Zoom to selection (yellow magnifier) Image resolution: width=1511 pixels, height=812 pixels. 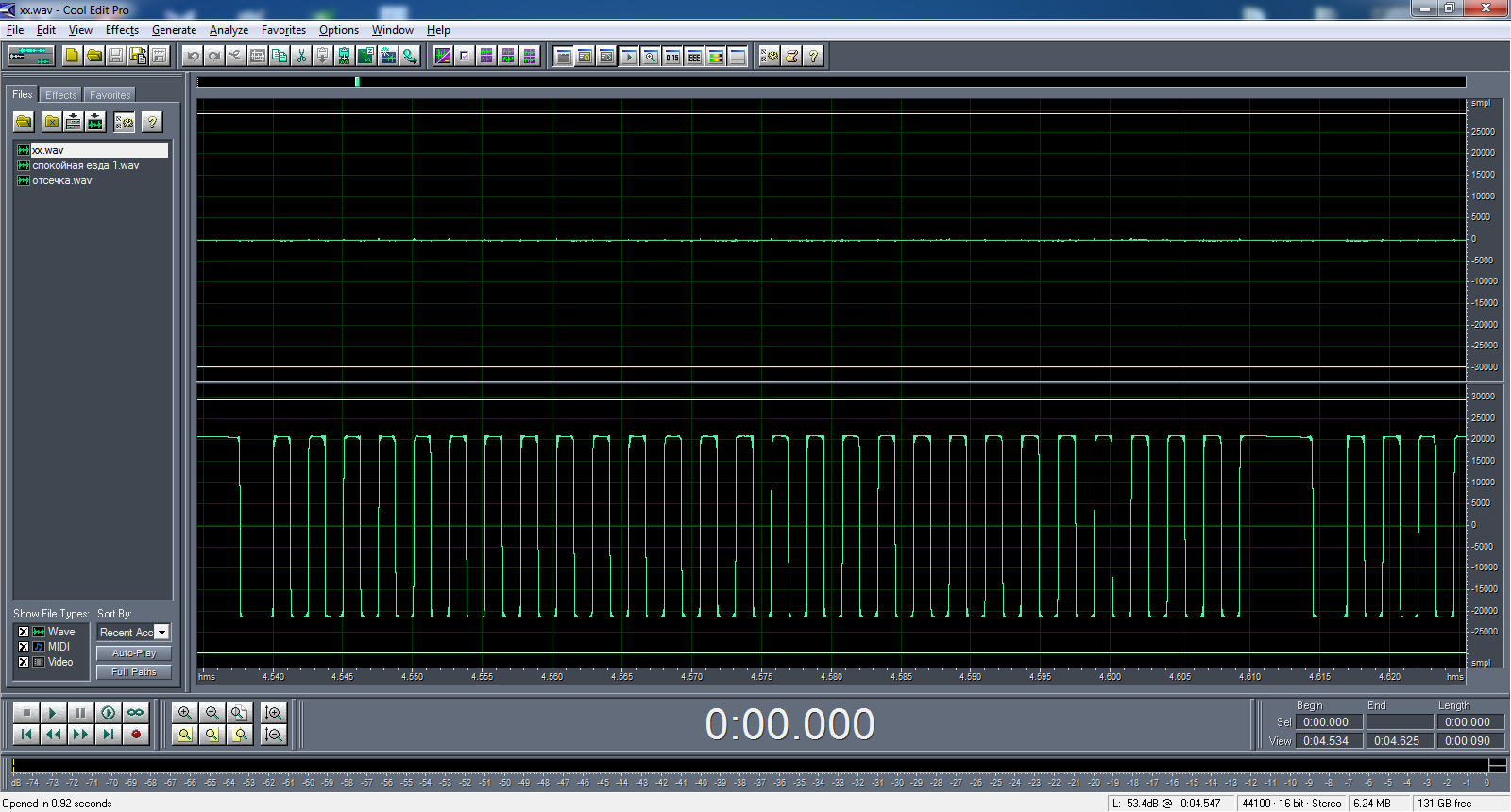[185, 735]
